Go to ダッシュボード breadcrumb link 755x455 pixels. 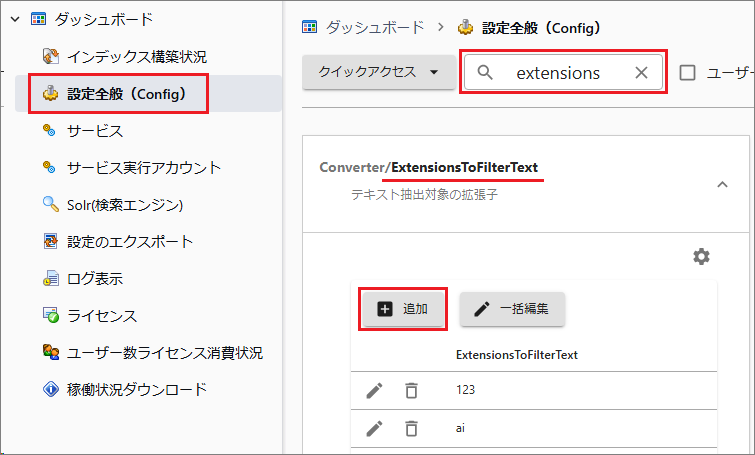pyautogui.click(x=375, y=27)
